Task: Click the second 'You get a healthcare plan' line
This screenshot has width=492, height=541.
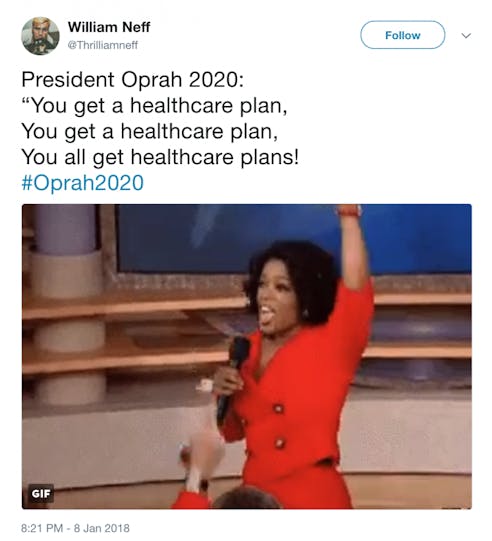Action: [x=150, y=131]
